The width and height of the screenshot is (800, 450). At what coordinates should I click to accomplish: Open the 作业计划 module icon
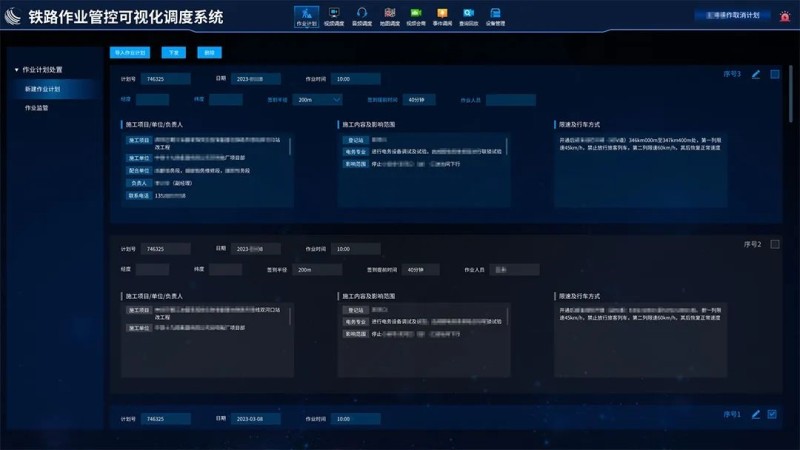306,16
